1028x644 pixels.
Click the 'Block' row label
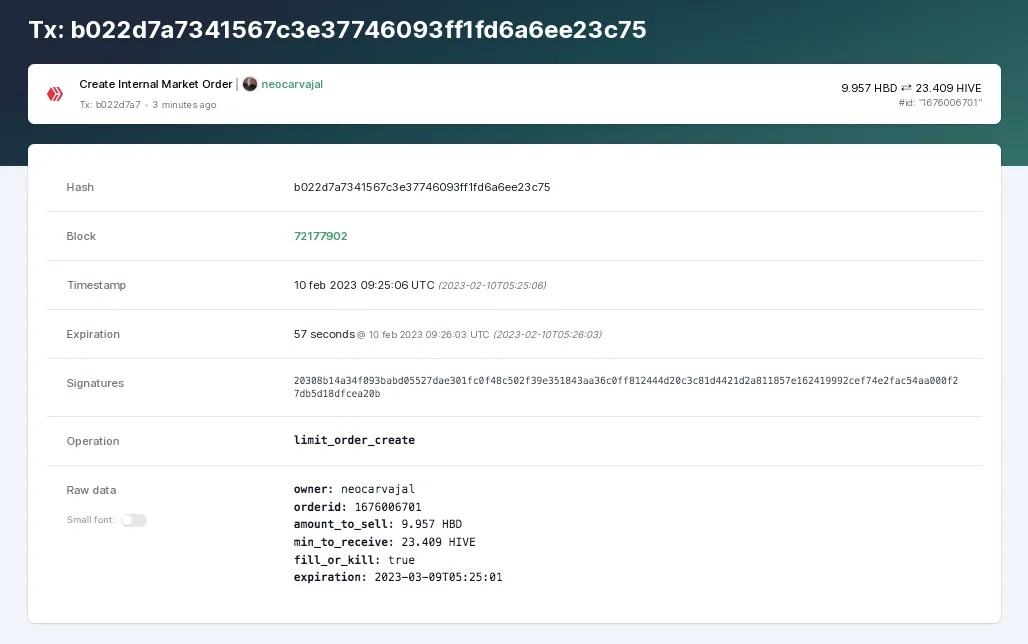[x=81, y=236]
